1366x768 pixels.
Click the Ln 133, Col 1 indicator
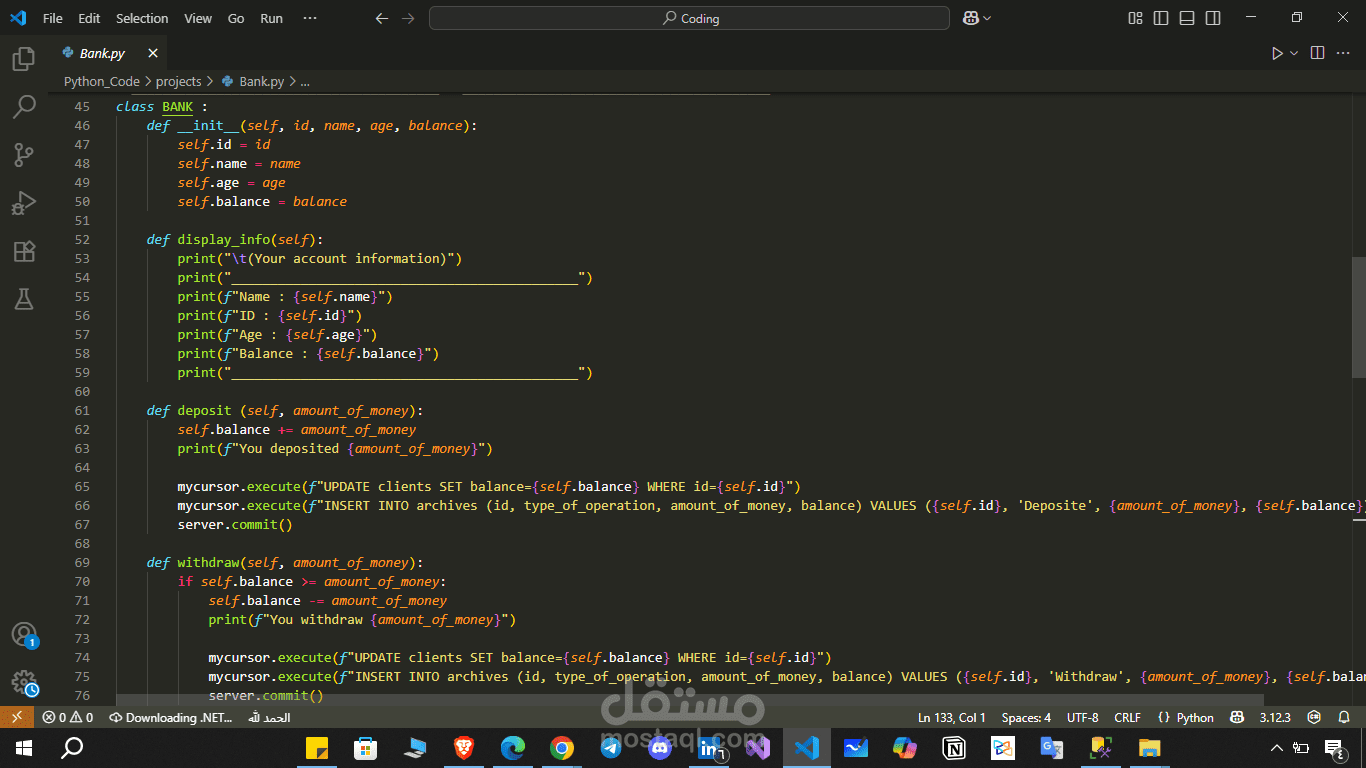click(952, 717)
